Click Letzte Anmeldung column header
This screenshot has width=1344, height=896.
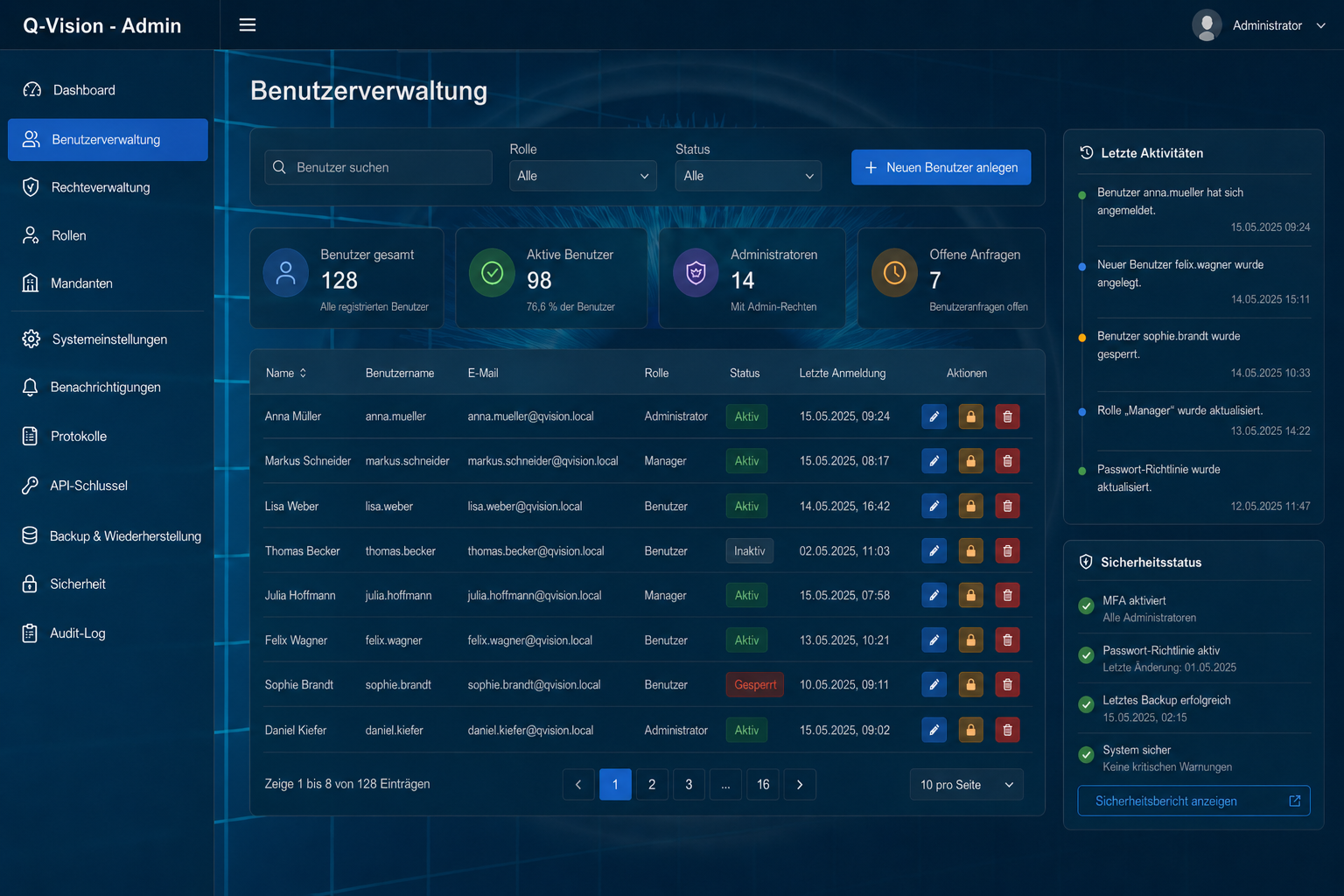[x=842, y=373]
